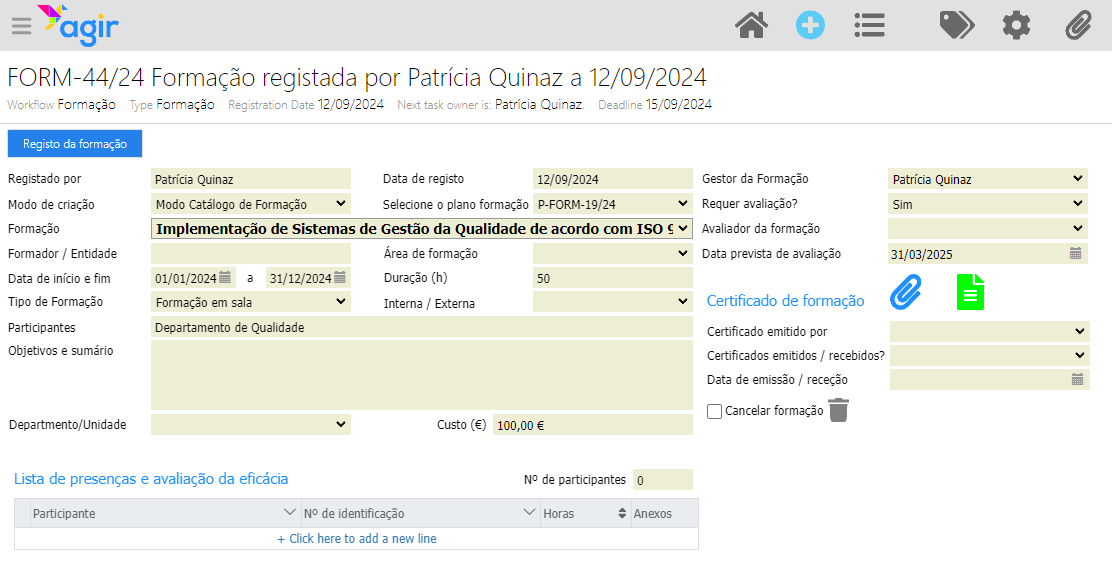Open Selecione o plano formação dropdown
The height and width of the screenshot is (585, 1112).
click(x=613, y=204)
